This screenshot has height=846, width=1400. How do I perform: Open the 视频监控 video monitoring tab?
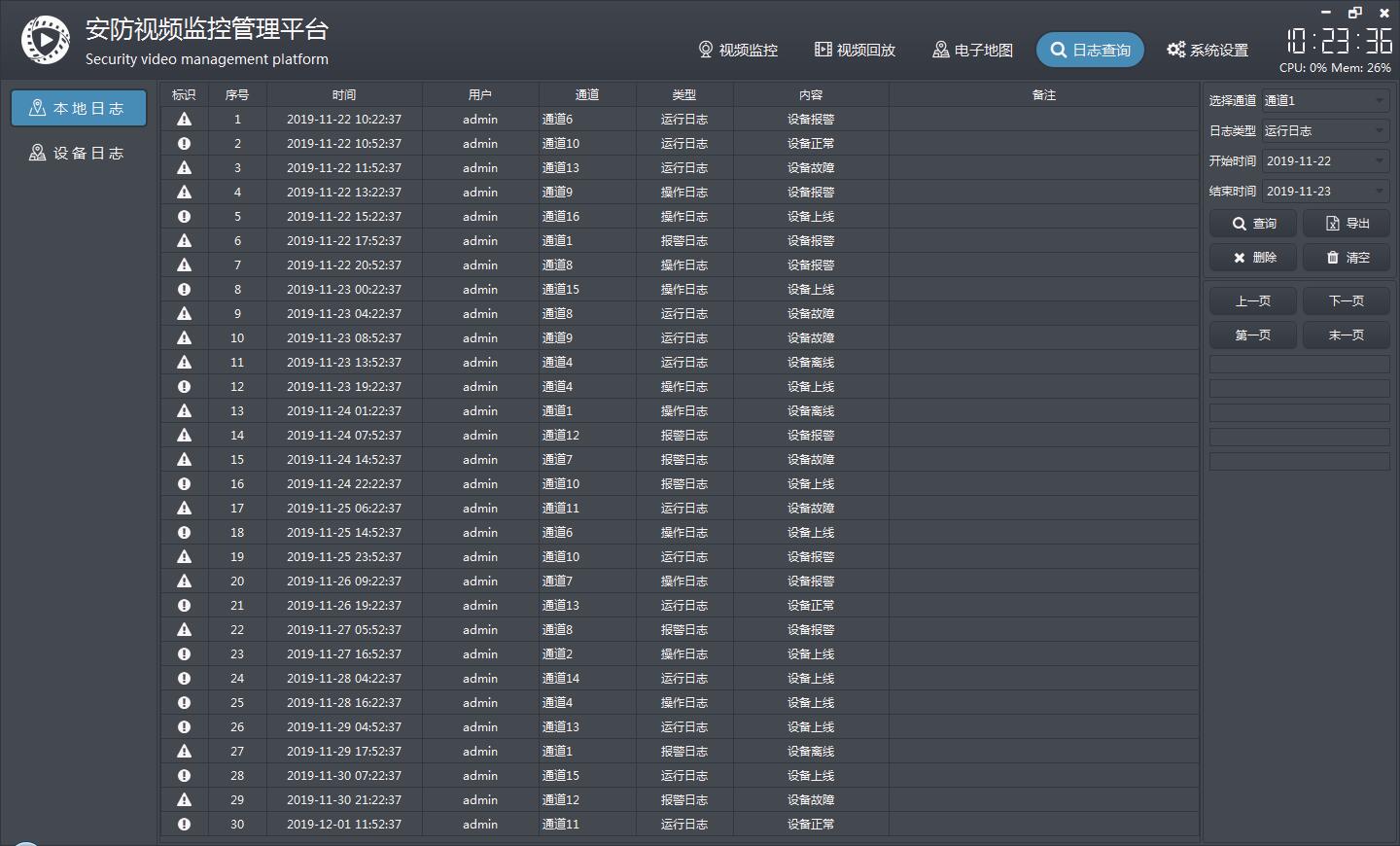(738, 50)
